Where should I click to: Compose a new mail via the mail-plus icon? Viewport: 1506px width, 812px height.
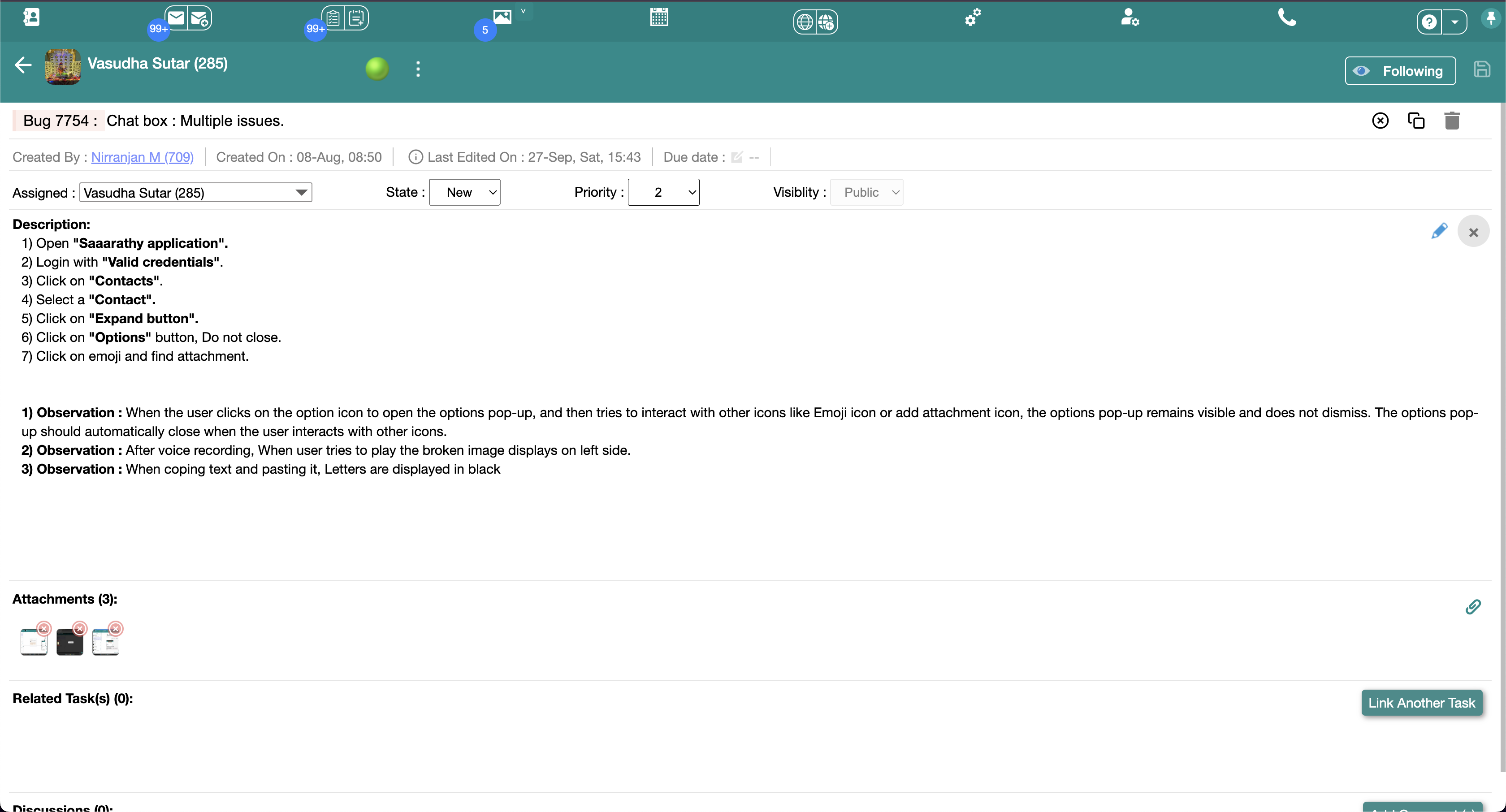pos(199,17)
